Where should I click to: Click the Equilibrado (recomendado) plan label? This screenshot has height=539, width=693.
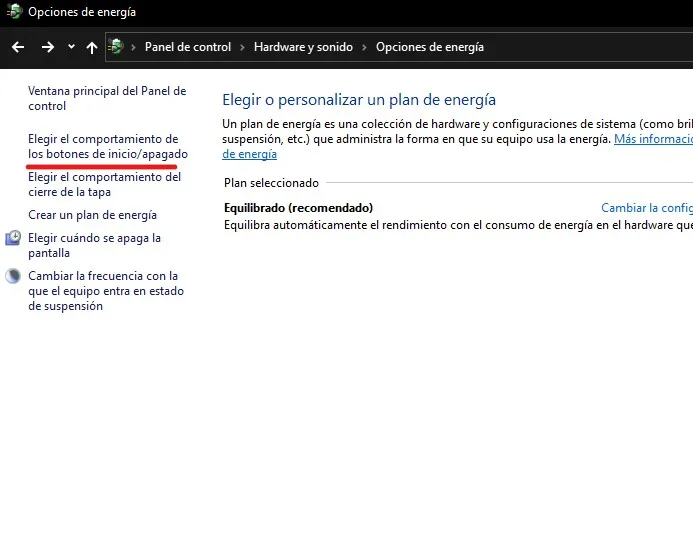click(298, 208)
